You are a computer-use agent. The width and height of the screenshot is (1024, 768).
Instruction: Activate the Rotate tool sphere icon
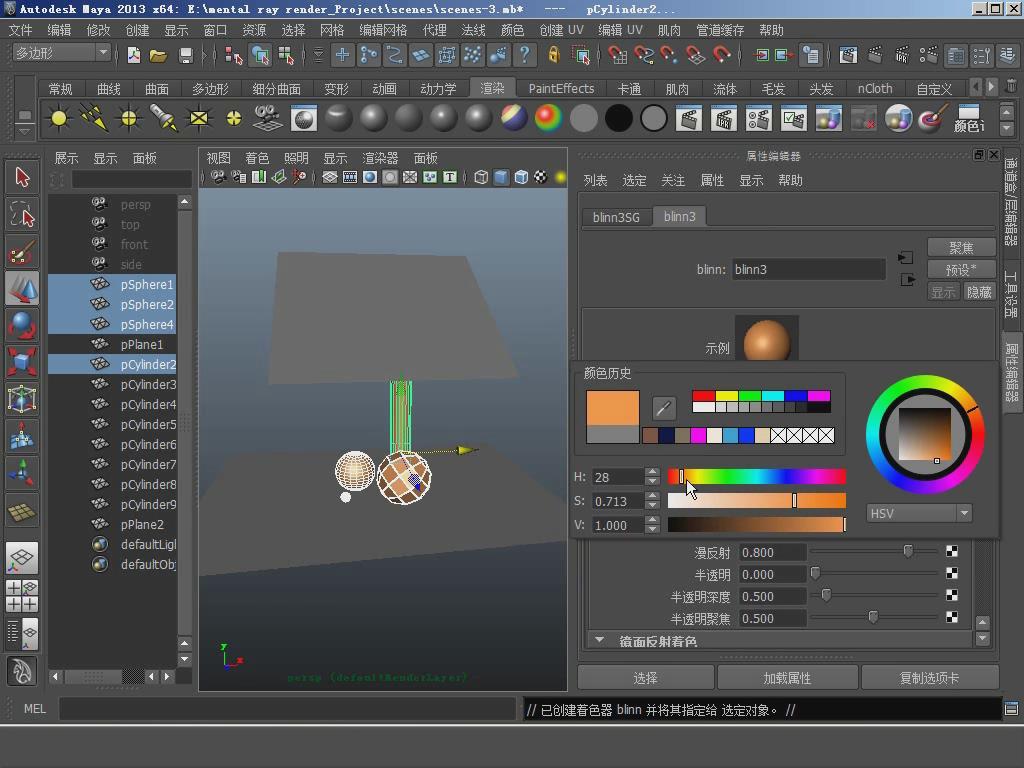pyautogui.click(x=22, y=325)
